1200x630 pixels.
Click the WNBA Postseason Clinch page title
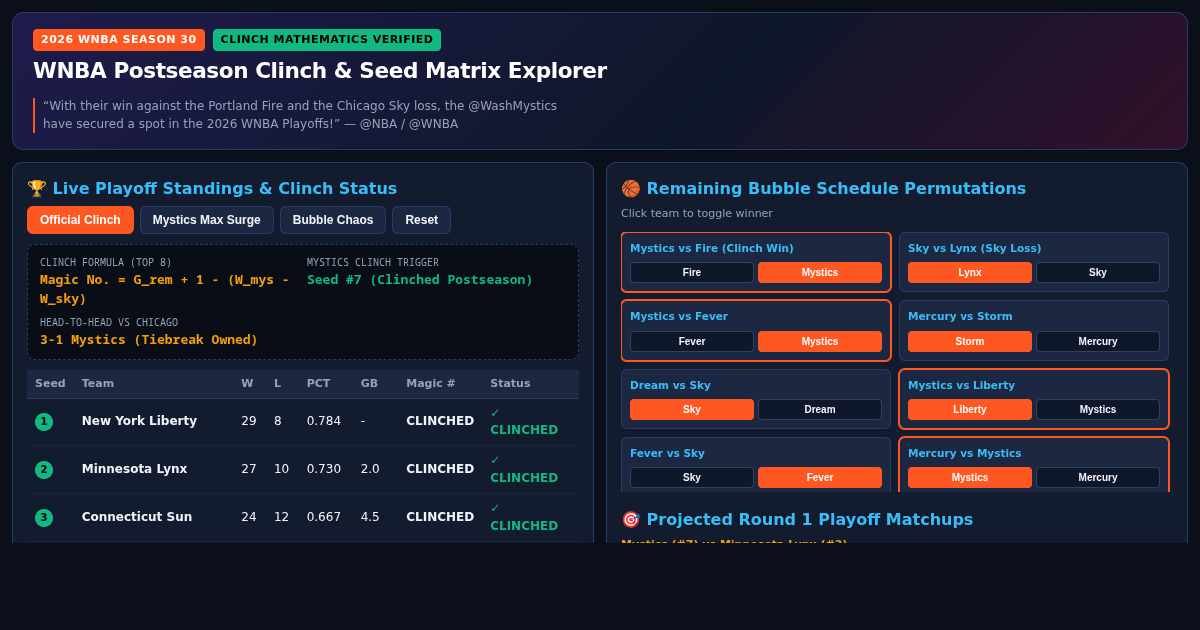click(320, 71)
